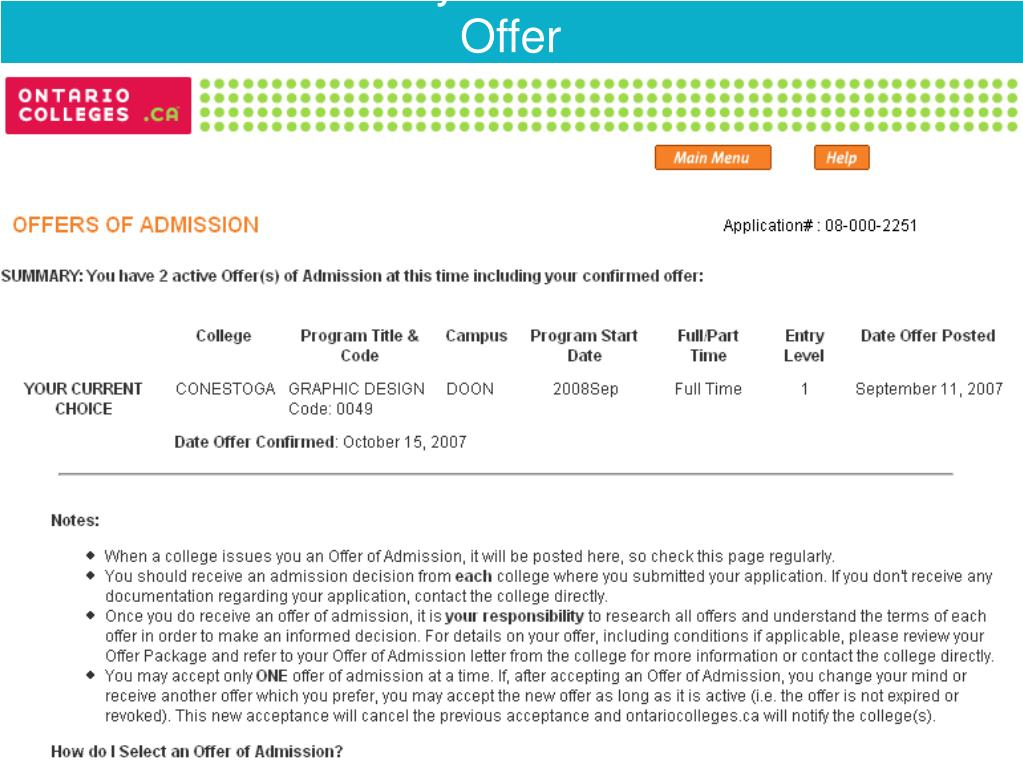The width and height of the screenshot is (1023, 767).
Task: Open the Main Menu button
Action: (x=712, y=158)
